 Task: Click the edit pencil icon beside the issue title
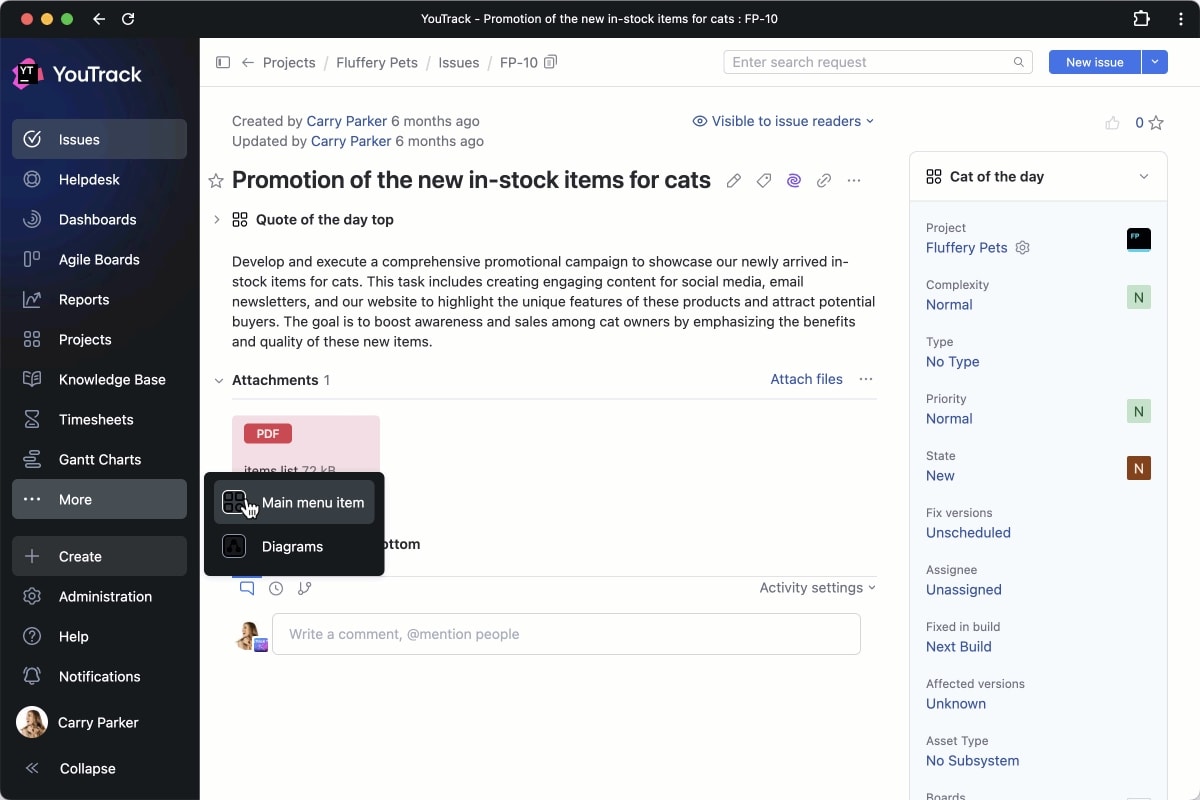pyautogui.click(x=734, y=181)
